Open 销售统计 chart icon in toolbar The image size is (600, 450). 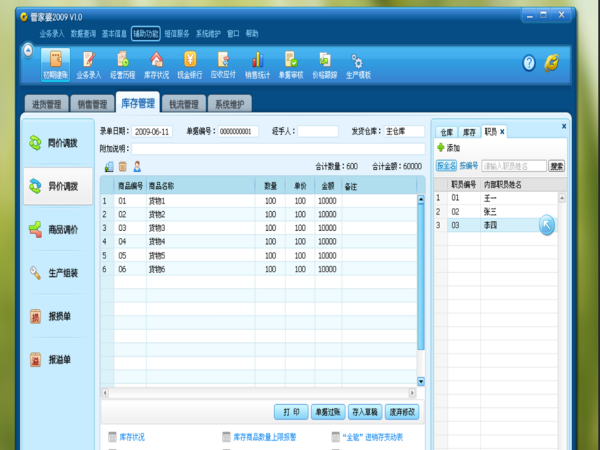pos(257,64)
